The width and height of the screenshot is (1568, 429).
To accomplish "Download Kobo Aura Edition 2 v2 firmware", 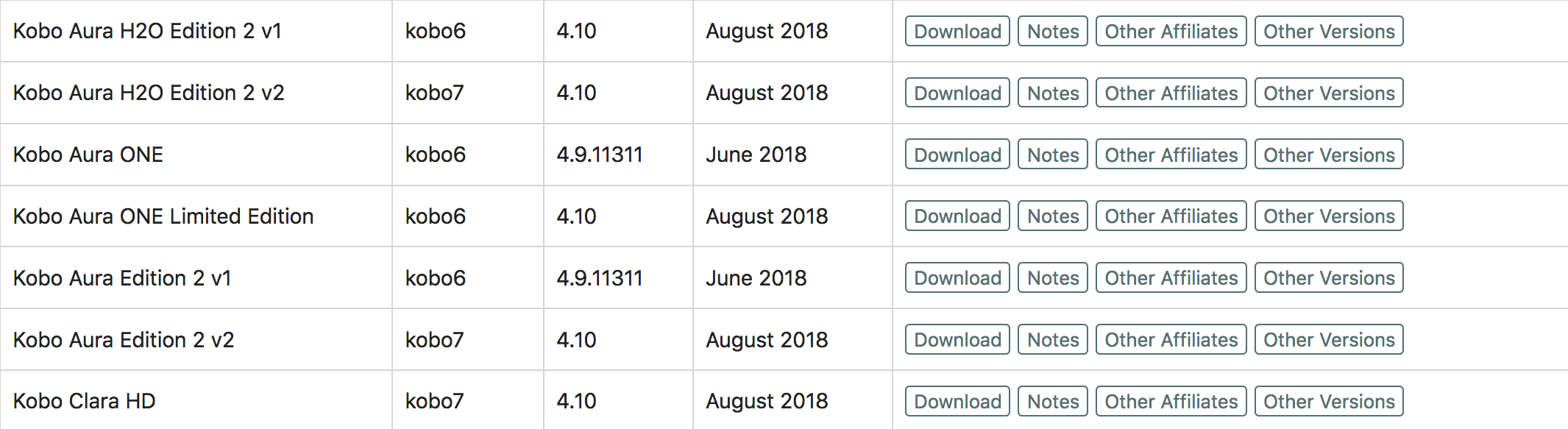I will click(957, 340).
